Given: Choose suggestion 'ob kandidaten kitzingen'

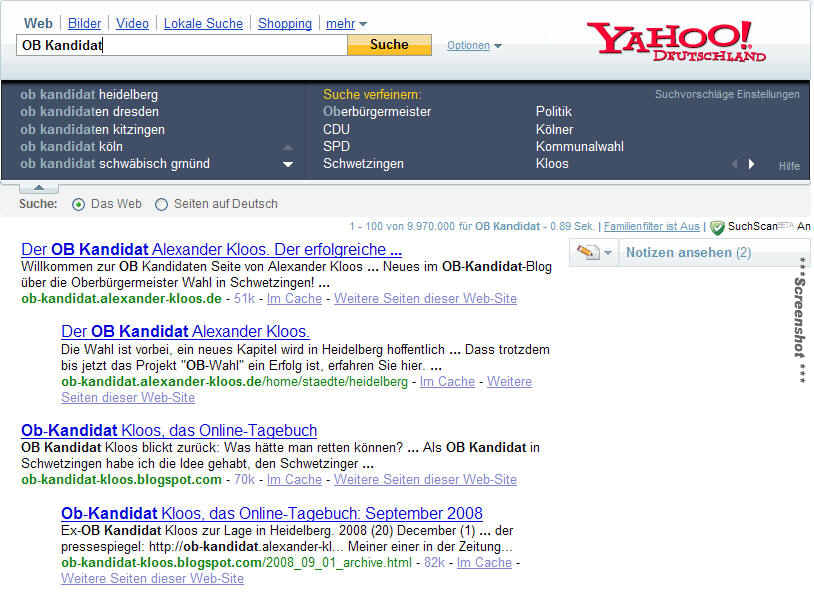Looking at the screenshot, I should pyautogui.click(x=92, y=129).
